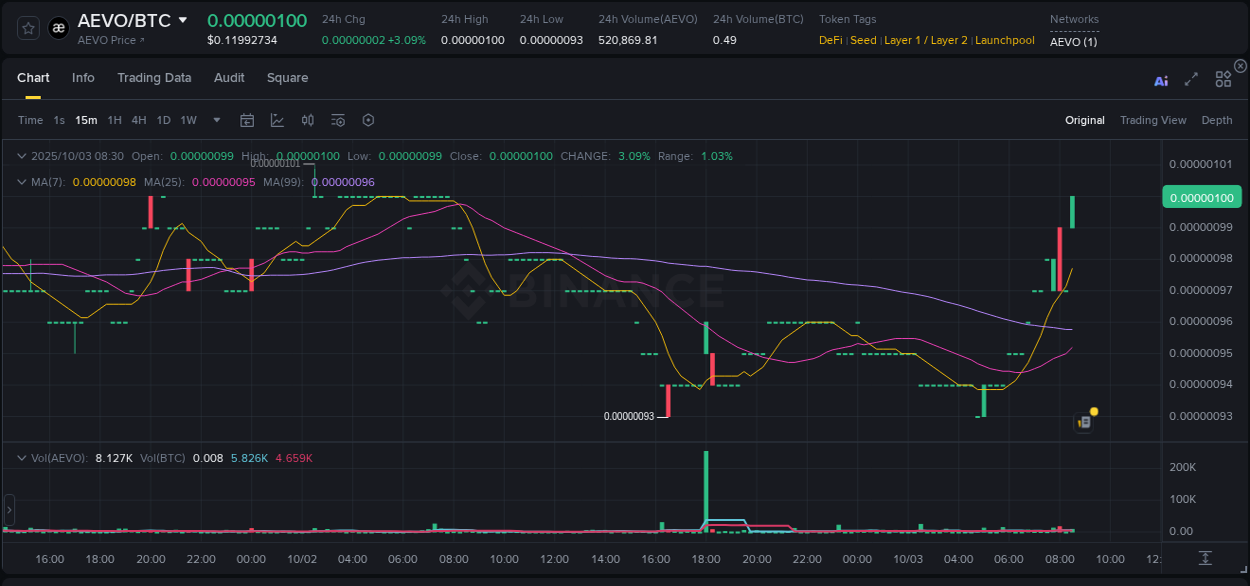
Task: Click the candlestick comparison icon on the toolbar
Action: tap(307, 120)
